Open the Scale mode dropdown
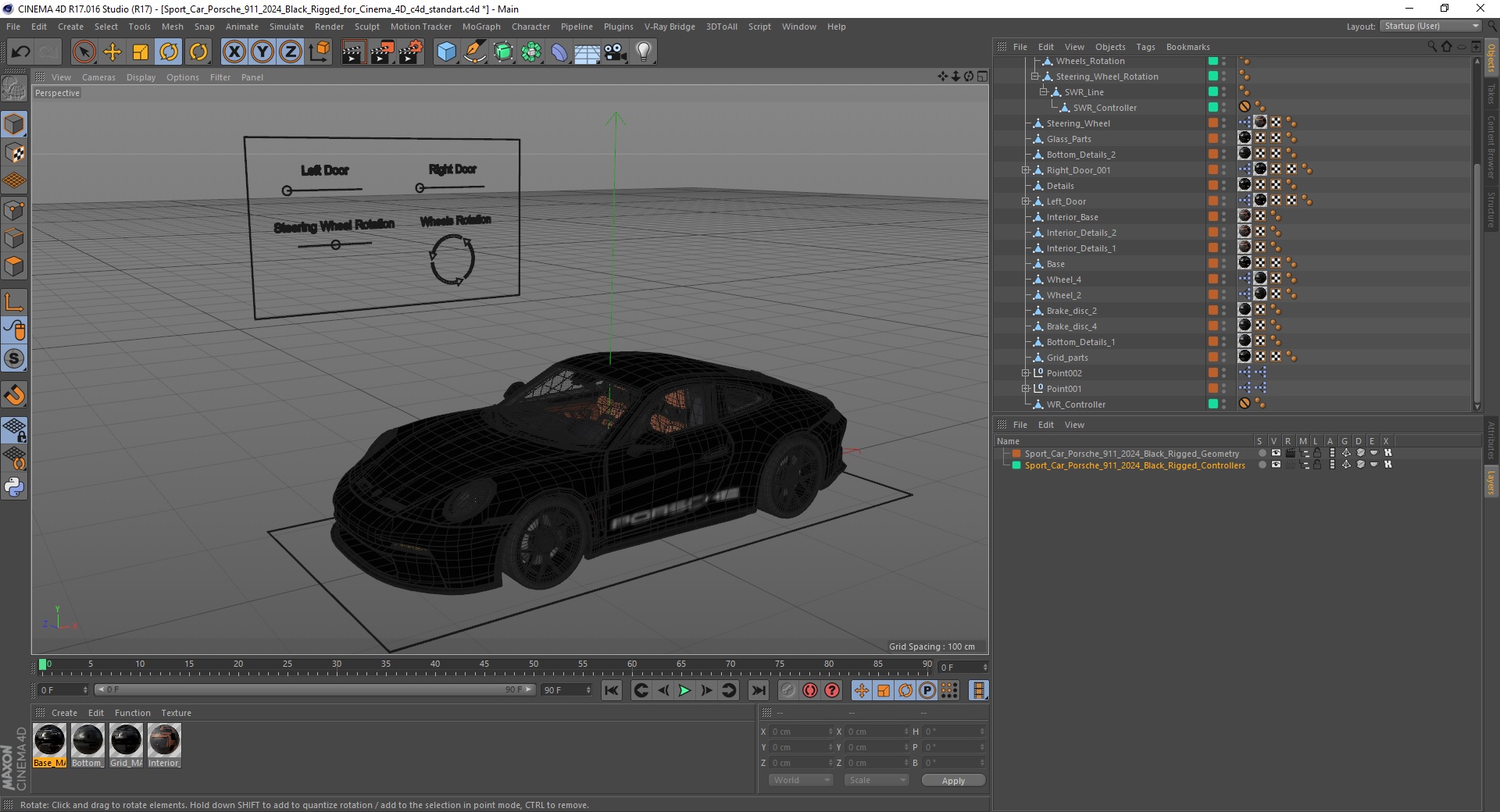The width and height of the screenshot is (1500, 812). [x=877, y=780]
